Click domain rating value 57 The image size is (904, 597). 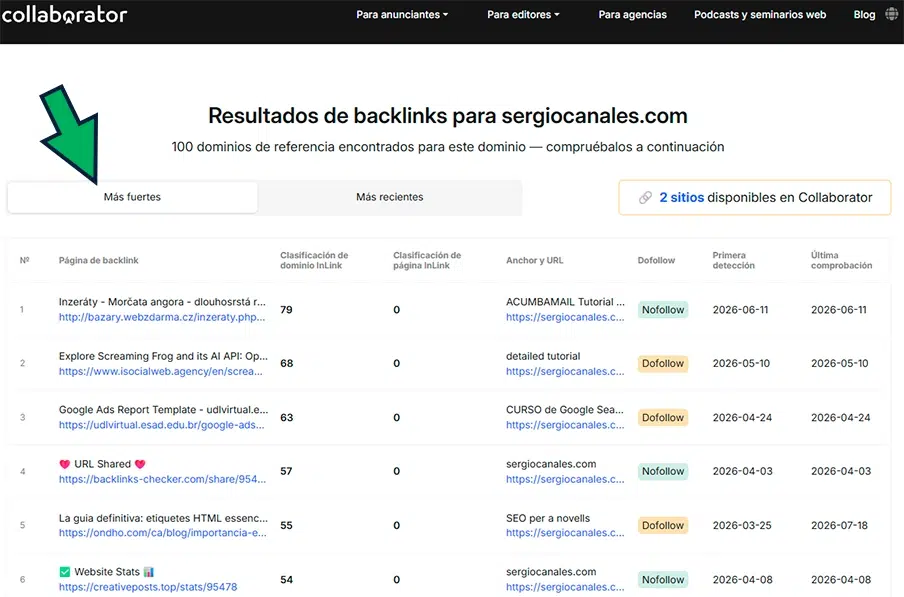287,471
